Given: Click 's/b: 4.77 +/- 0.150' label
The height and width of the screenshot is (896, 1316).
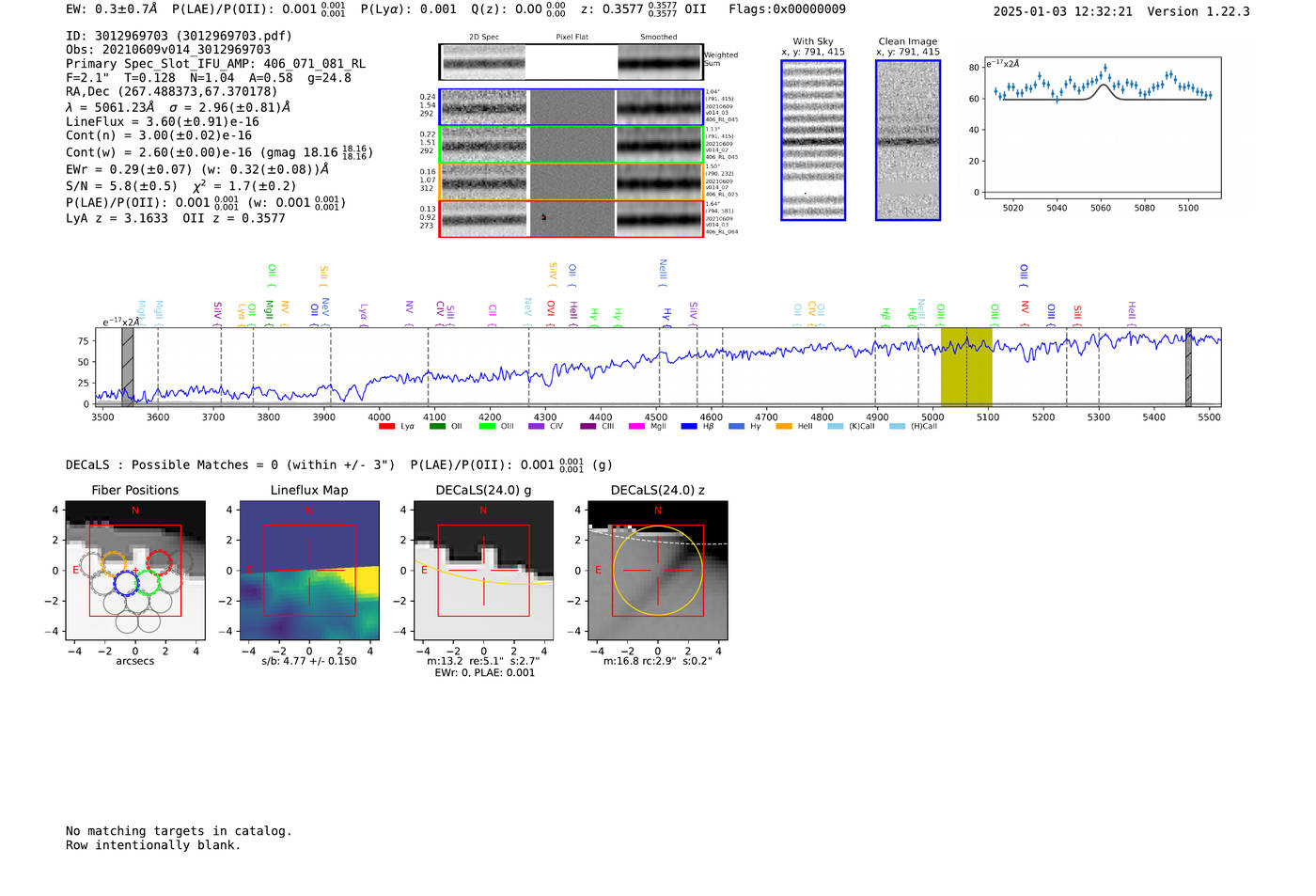Looking at the screenshot, I should (309, 661).
